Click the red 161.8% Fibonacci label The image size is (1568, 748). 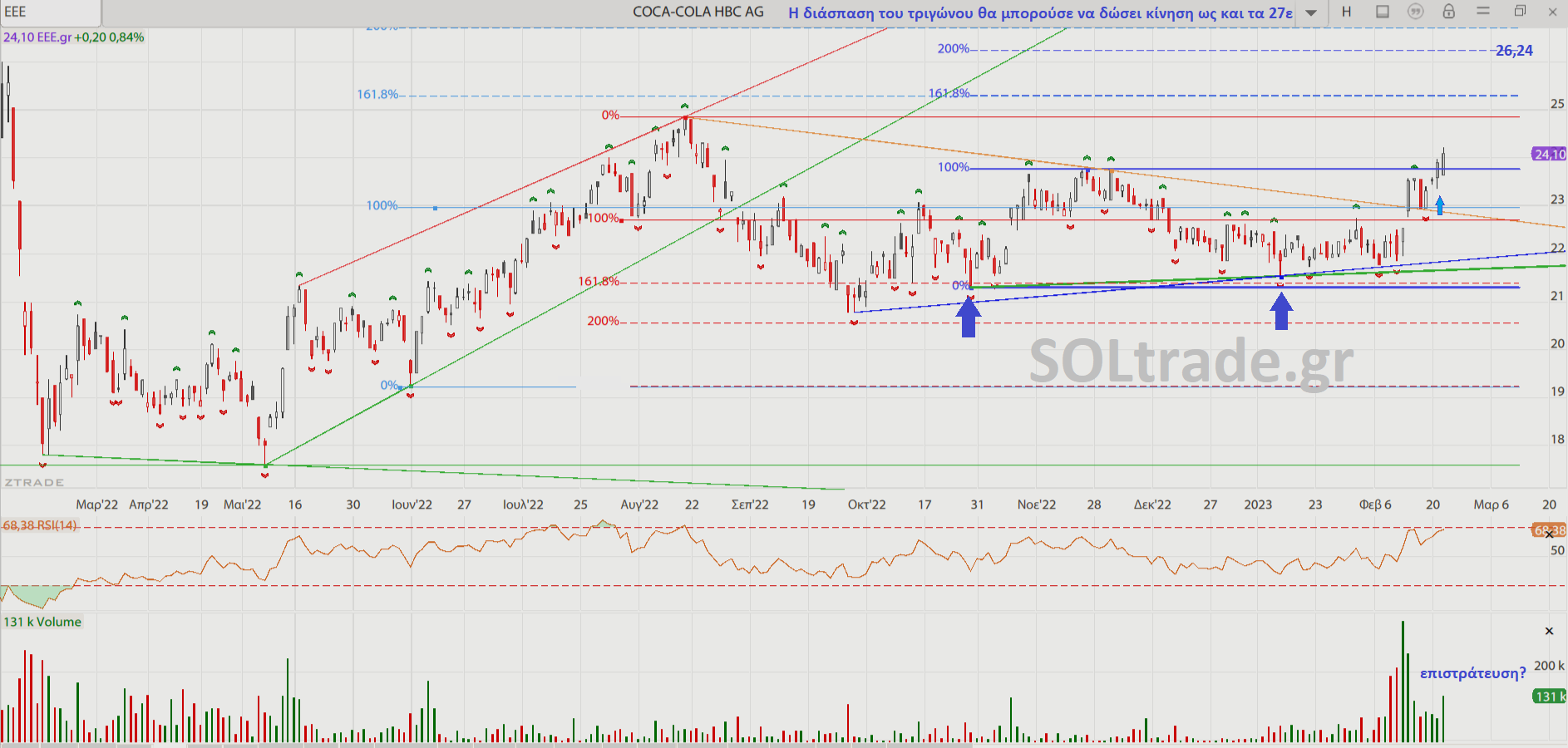599,282
